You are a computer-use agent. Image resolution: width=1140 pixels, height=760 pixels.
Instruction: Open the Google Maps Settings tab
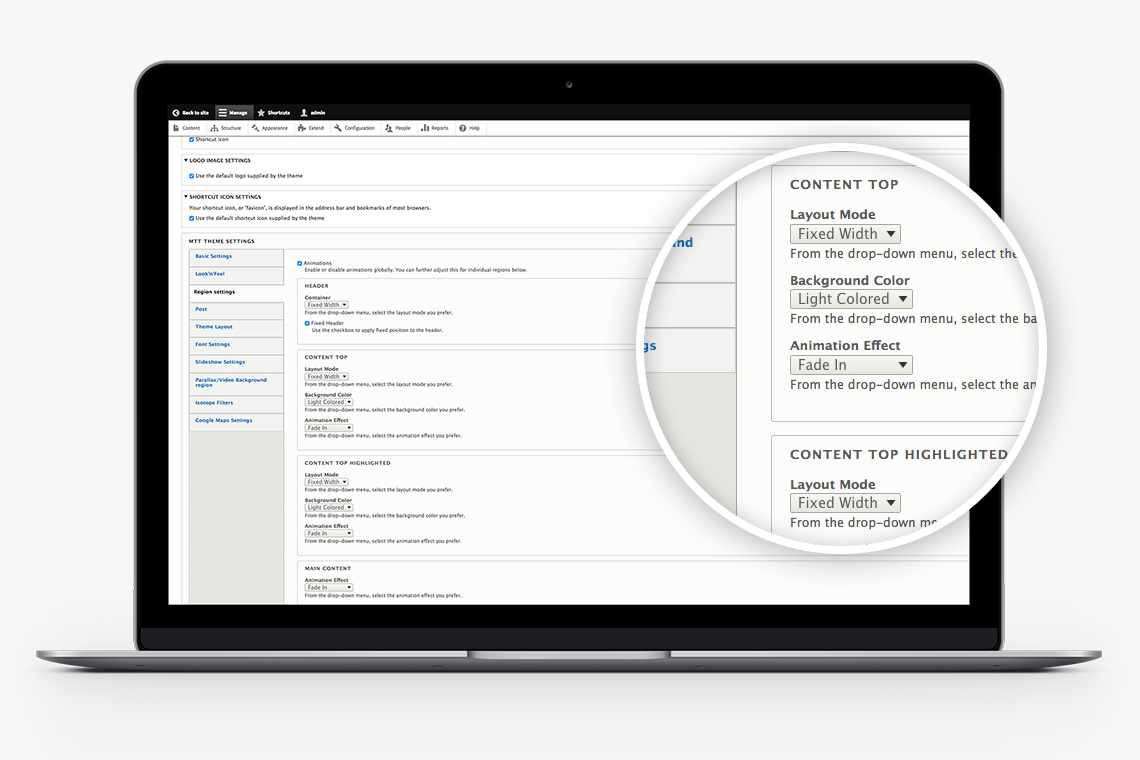tap(224, 421)
